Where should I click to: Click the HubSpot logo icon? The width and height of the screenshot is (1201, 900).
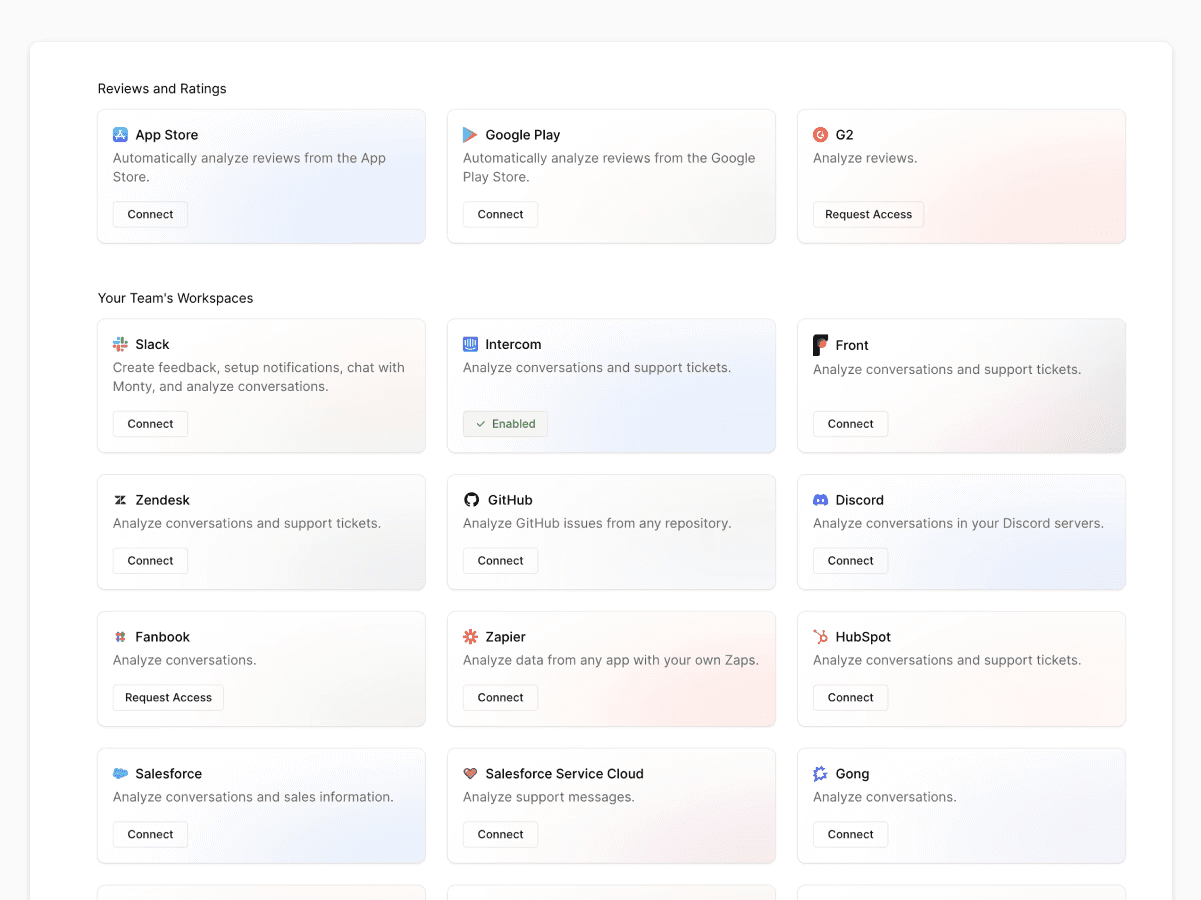(x=820, y=637)
